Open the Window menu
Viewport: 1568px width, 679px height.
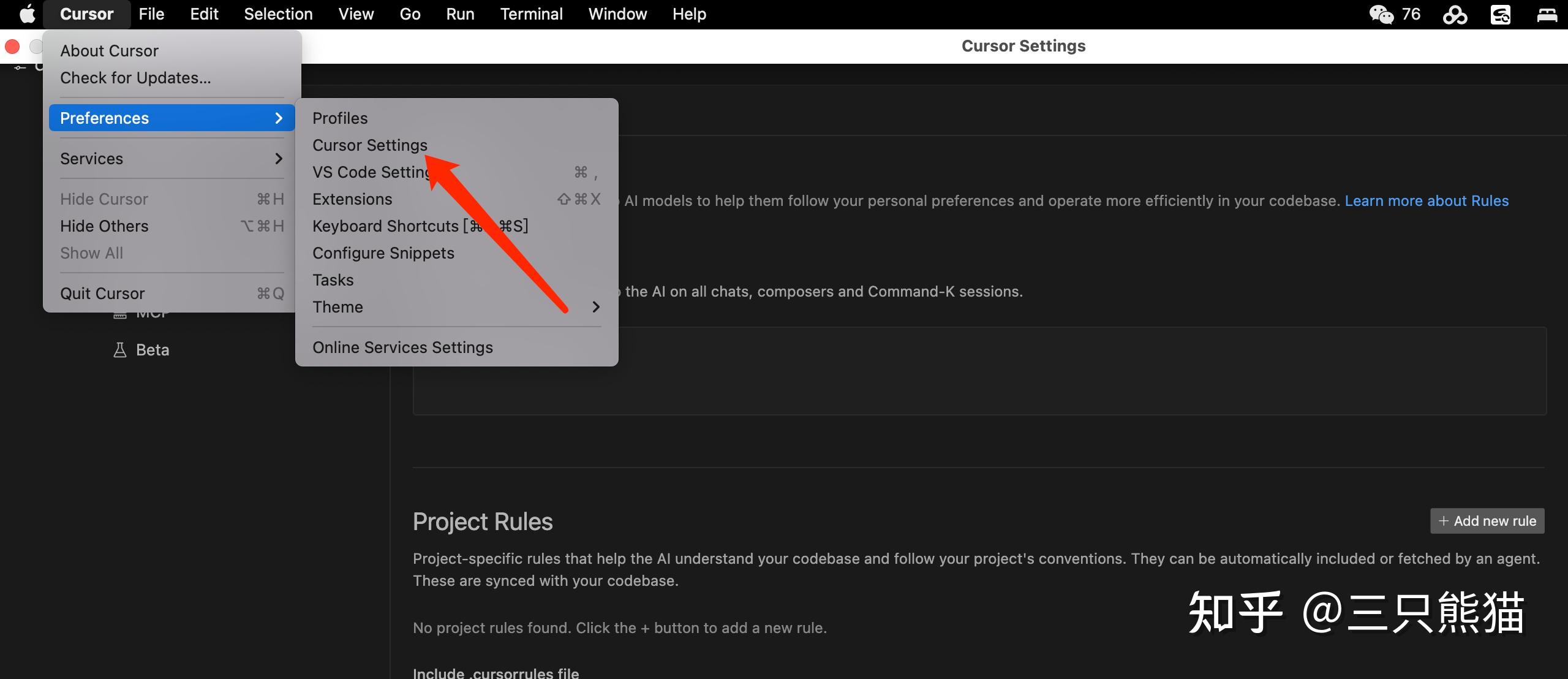617,14
